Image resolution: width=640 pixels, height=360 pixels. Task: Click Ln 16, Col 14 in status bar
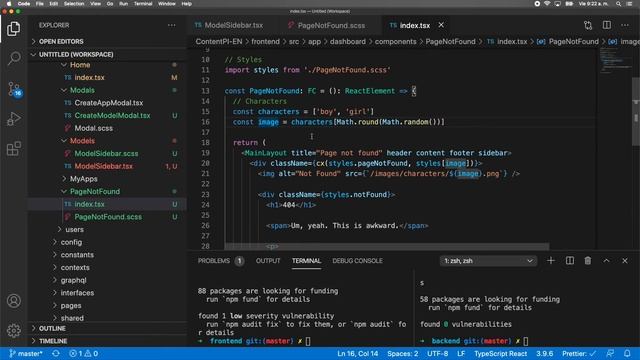pos(358,353)
